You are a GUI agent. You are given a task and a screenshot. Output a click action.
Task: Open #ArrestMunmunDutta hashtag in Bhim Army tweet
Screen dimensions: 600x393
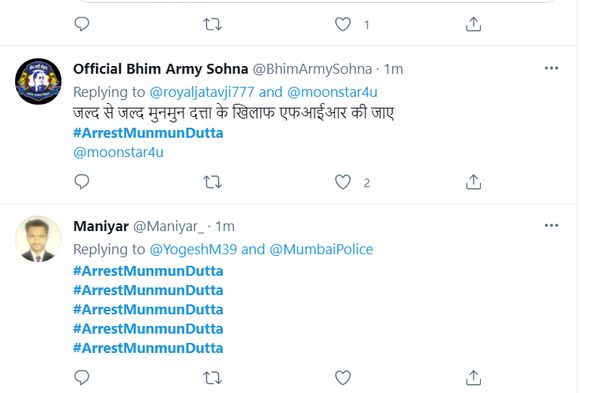pos(148,133)
